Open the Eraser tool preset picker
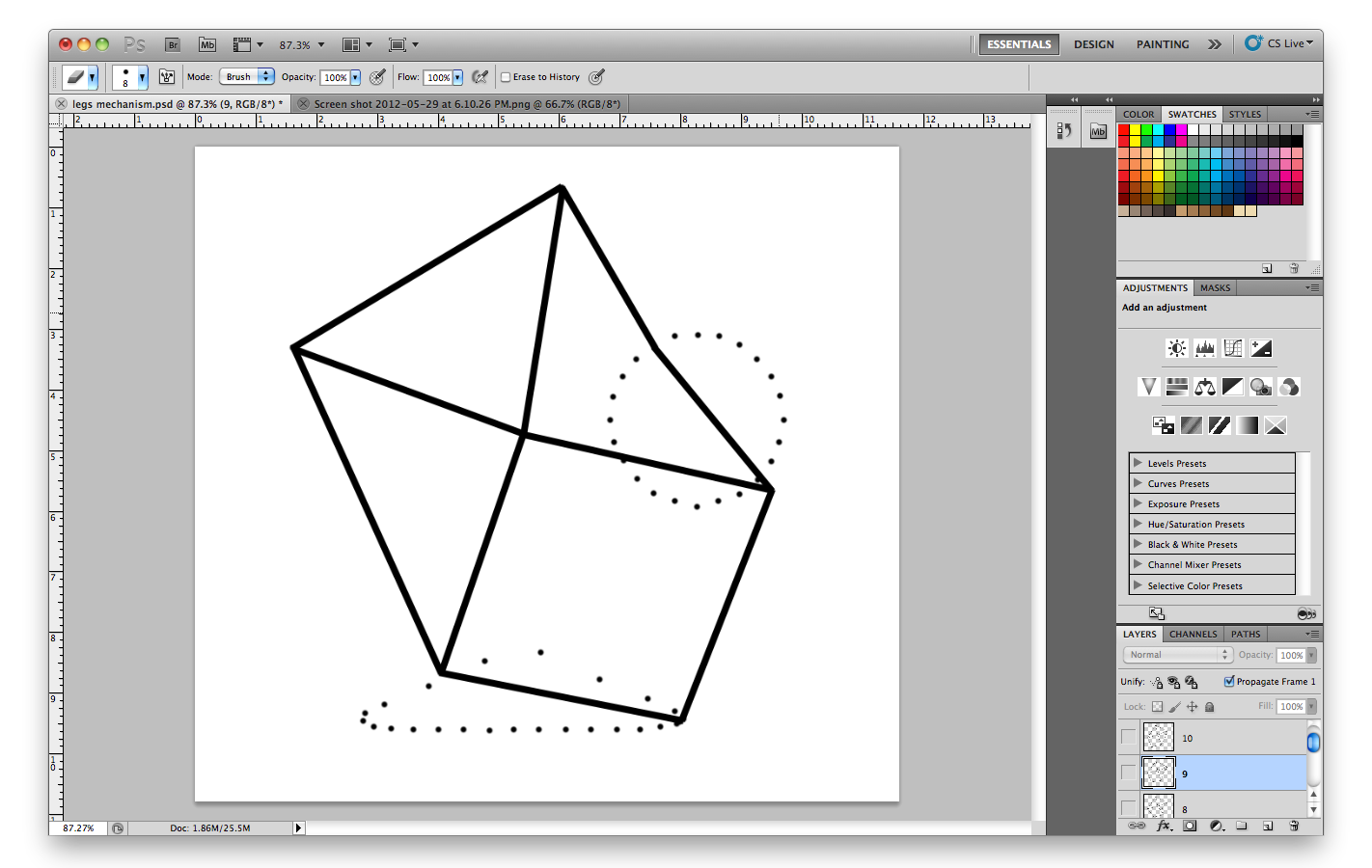1372x868 pixels. (80, 77)
